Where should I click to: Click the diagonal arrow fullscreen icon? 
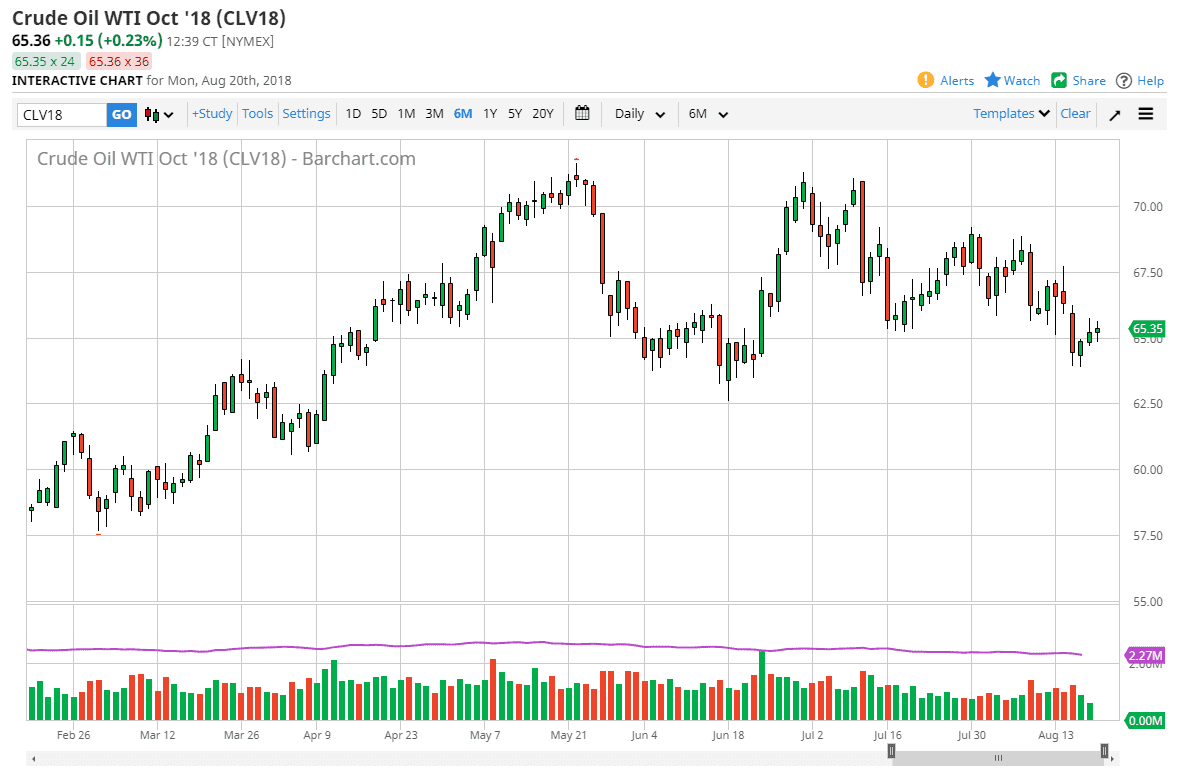coord(1114,114)
